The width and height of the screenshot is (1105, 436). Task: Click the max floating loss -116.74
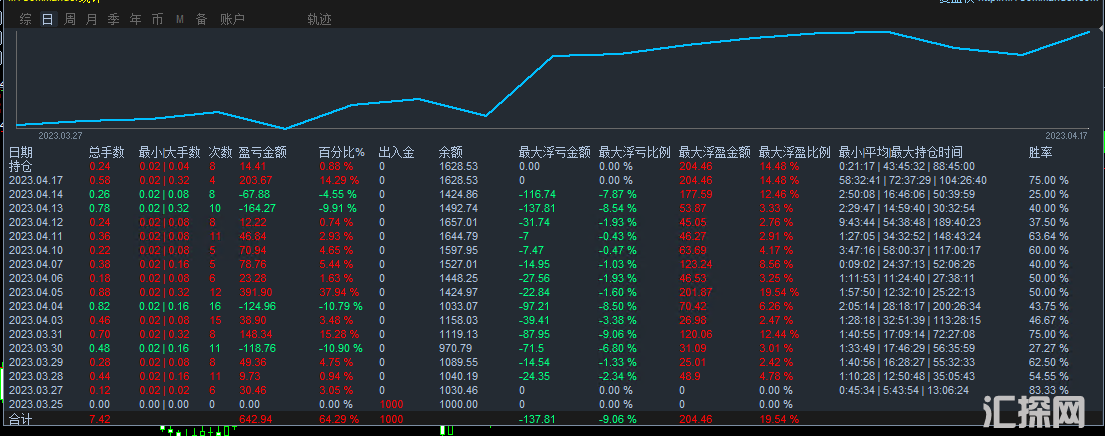tap(537, 194)
